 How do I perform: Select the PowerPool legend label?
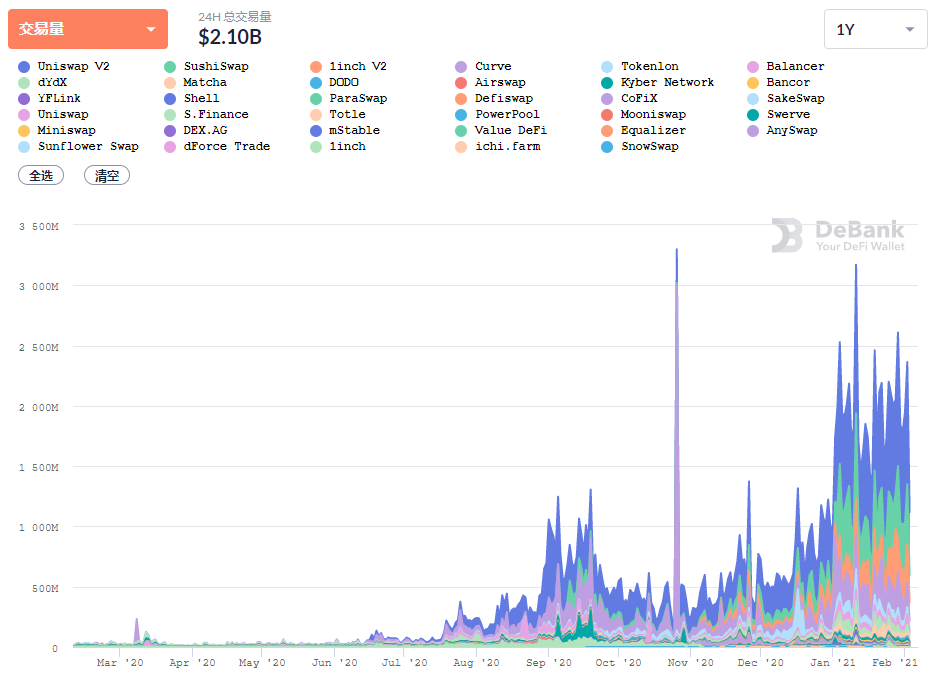point(507,114)
